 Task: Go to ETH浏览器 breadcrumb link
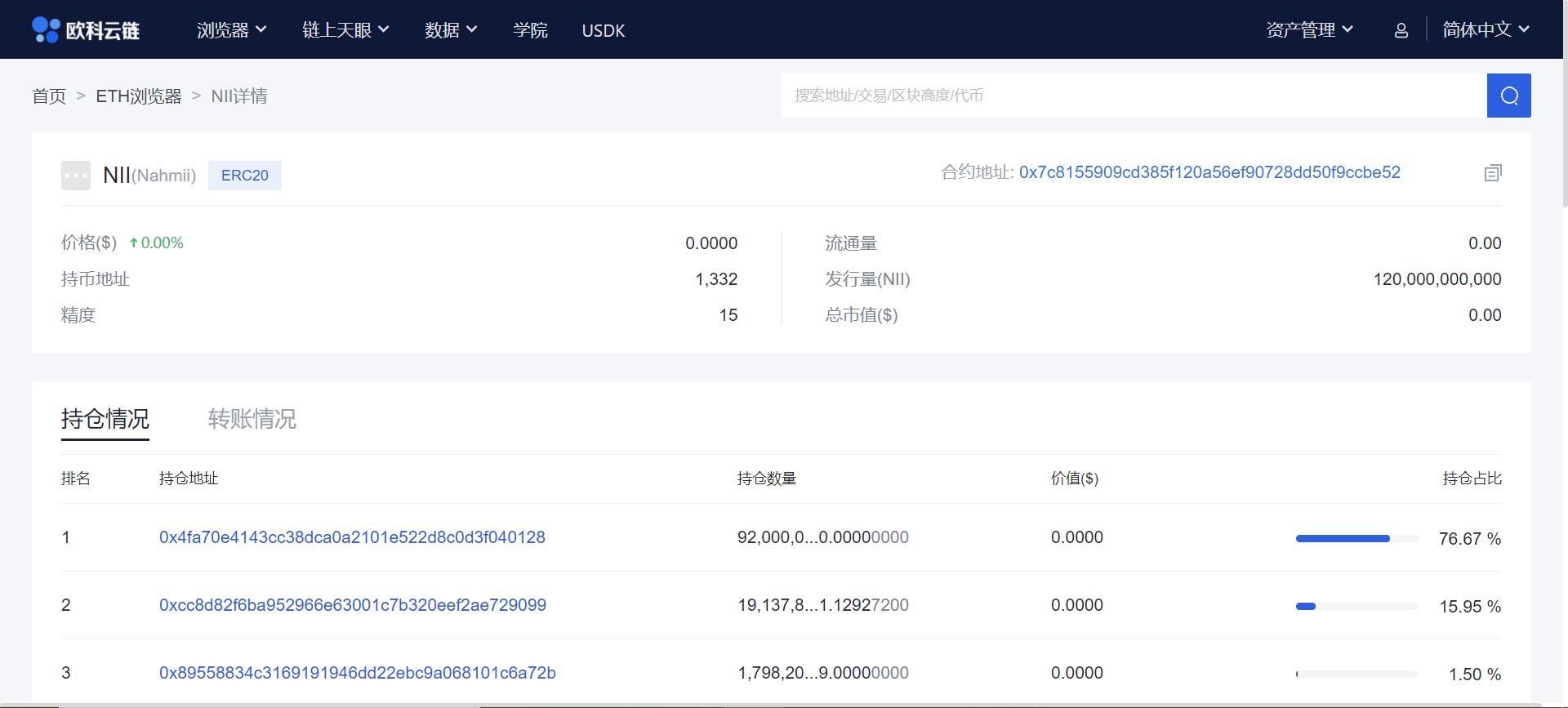(x=139, y=96)
